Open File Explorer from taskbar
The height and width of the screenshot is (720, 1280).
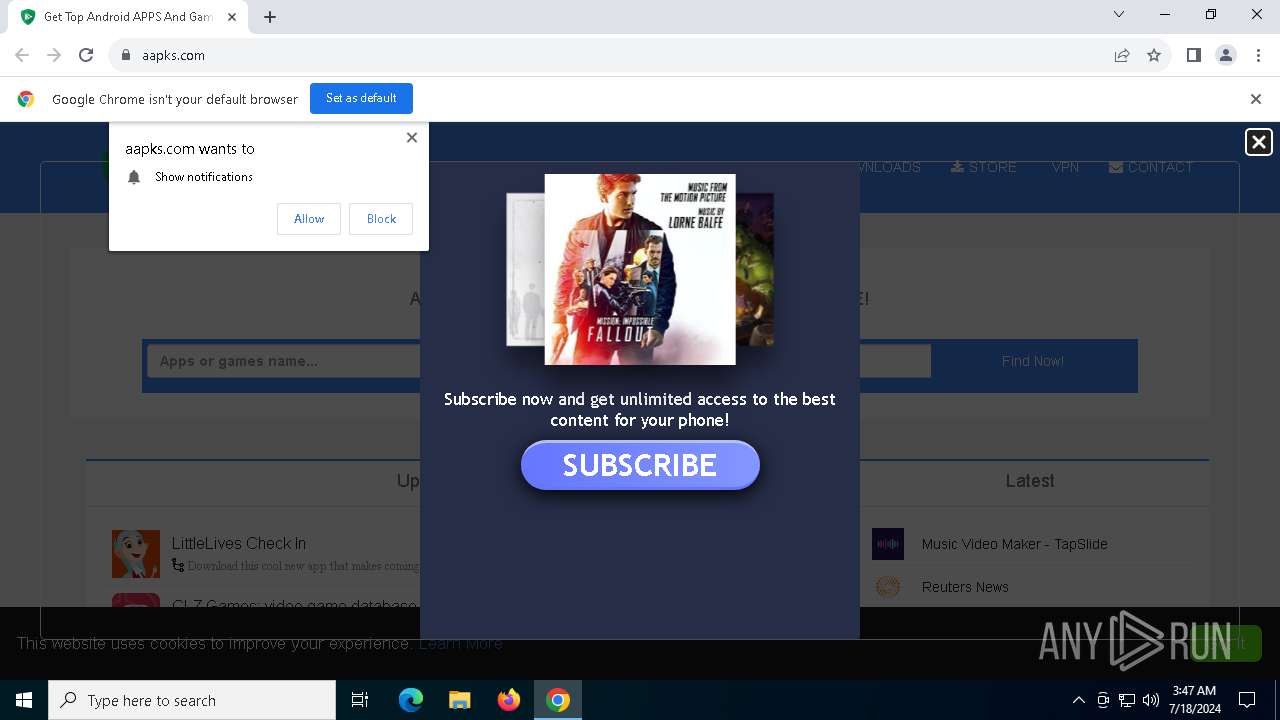tap(459, 700)
